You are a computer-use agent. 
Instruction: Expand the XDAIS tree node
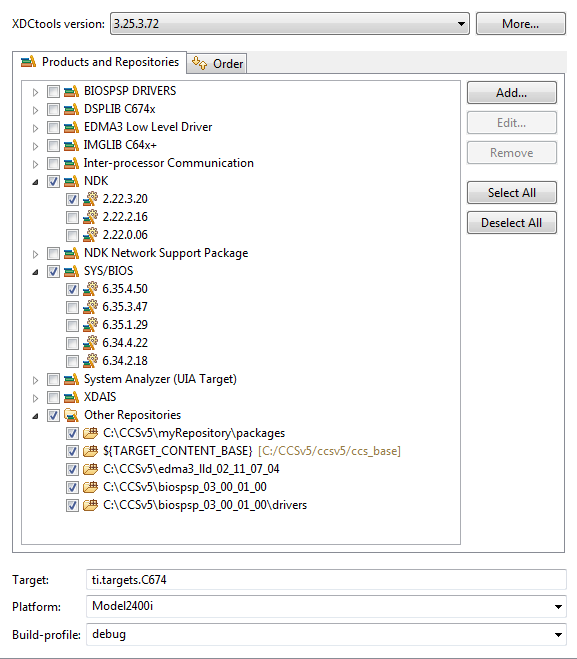(x=36, y=398)
